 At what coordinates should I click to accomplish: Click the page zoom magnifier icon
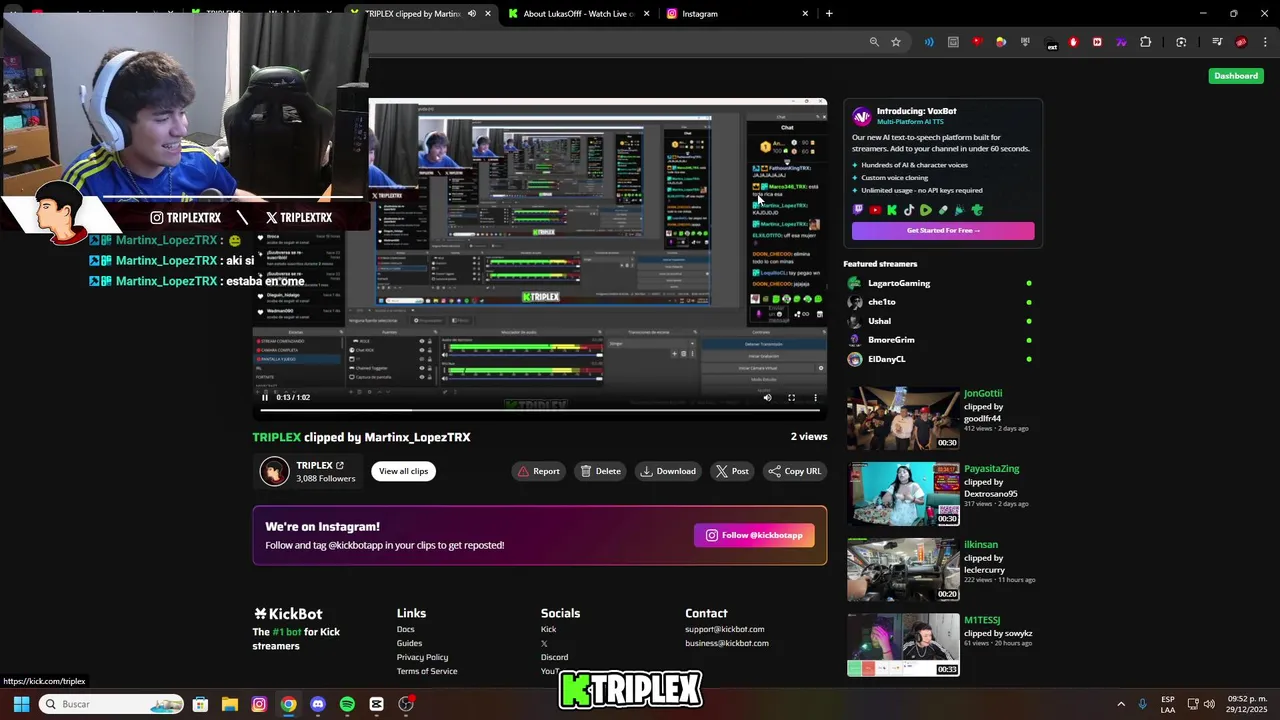coord(874,42)
